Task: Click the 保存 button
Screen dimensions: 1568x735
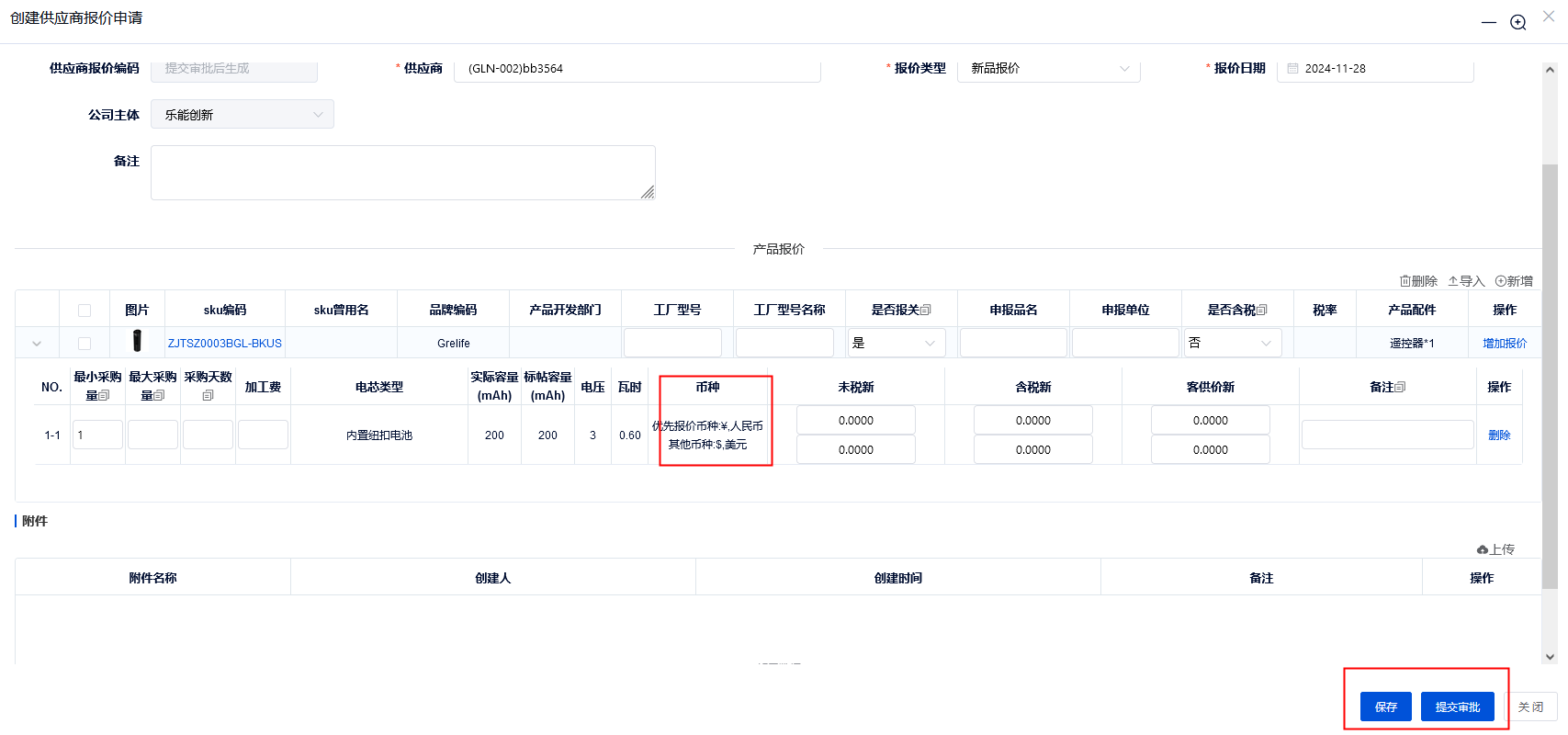Action: (x=1386, y=707)
